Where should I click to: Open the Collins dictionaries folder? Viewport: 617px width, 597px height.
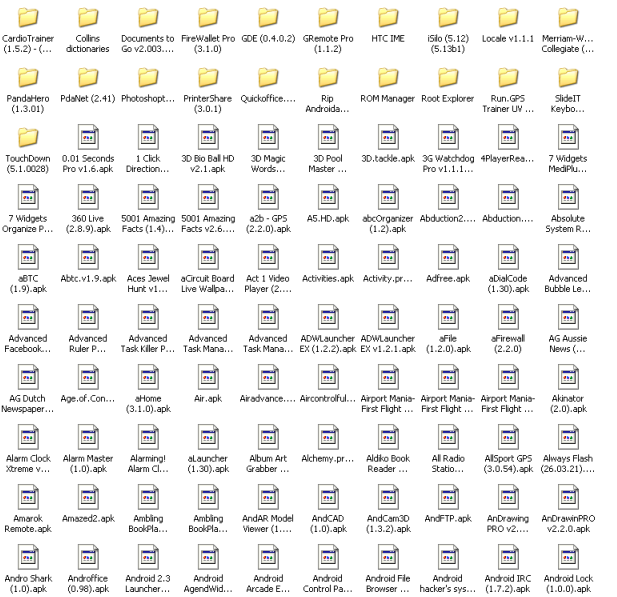(x=88, y=18)
